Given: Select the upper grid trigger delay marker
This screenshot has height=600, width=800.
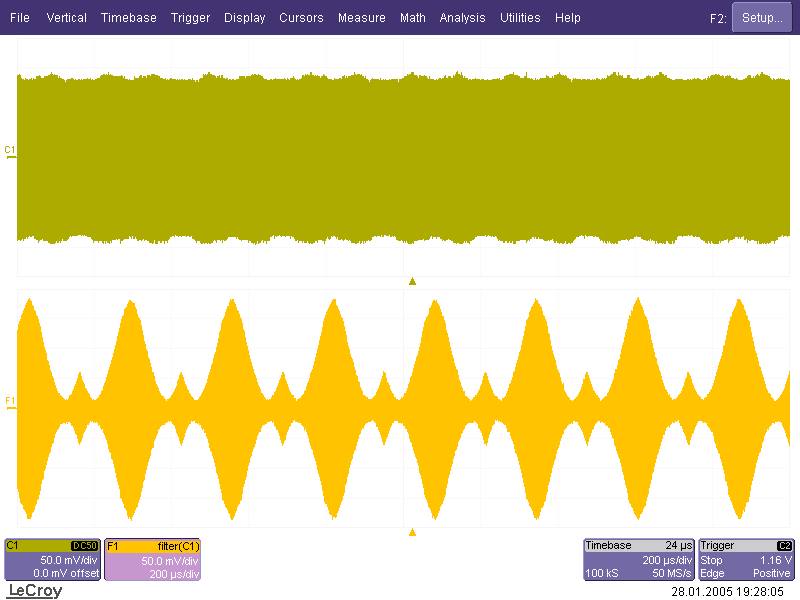Looking at the screenshot, I should pos(412,282).
